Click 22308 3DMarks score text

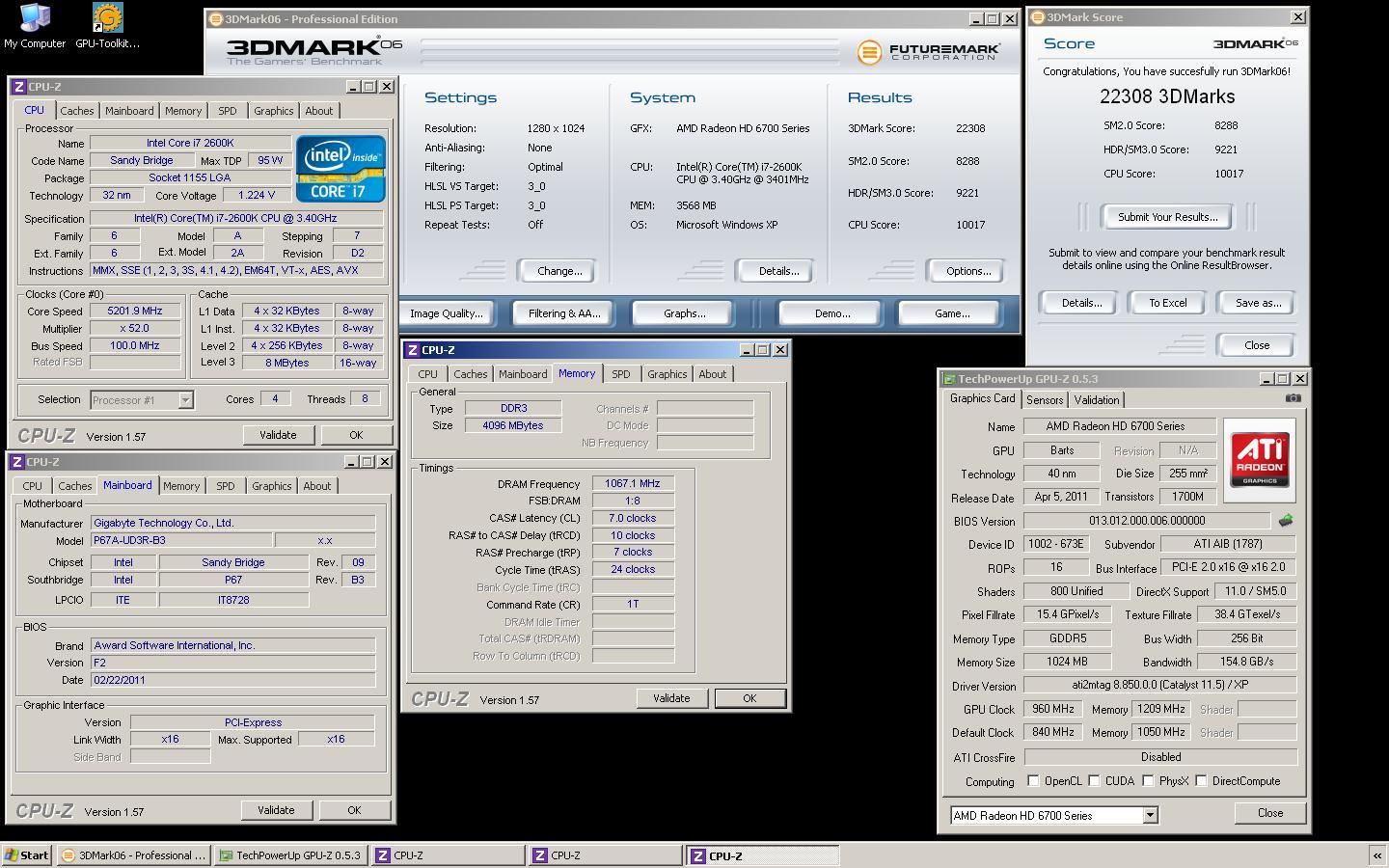[x=1167, y=96]
